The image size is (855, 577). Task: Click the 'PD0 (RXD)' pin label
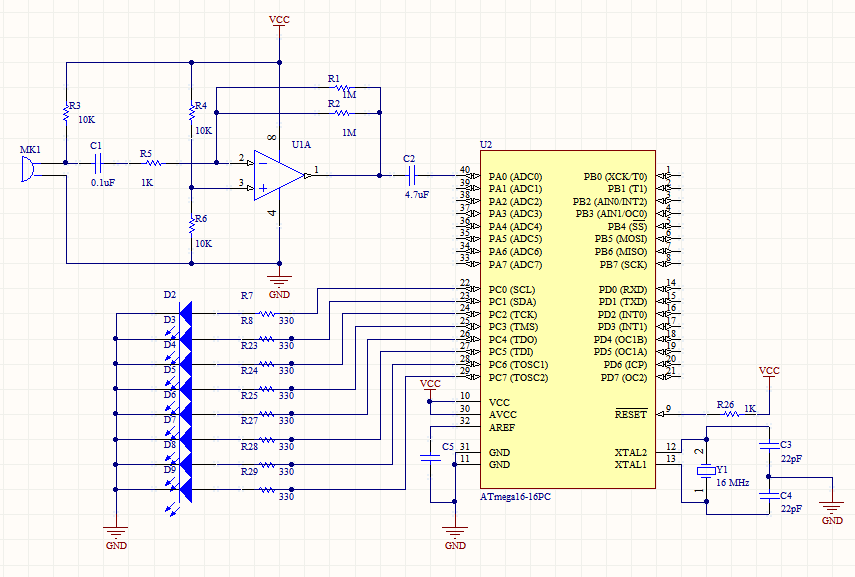coord(623,290)
